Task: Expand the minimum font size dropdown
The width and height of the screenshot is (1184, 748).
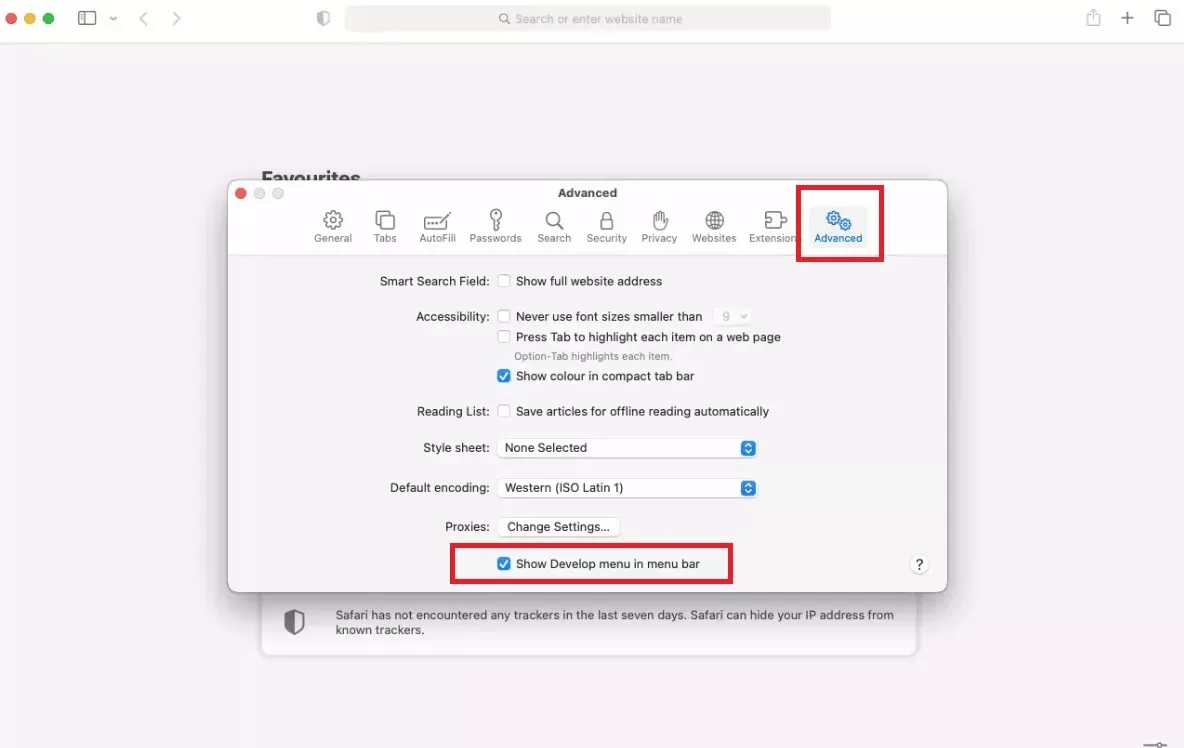Action: [x=732, y=316]
